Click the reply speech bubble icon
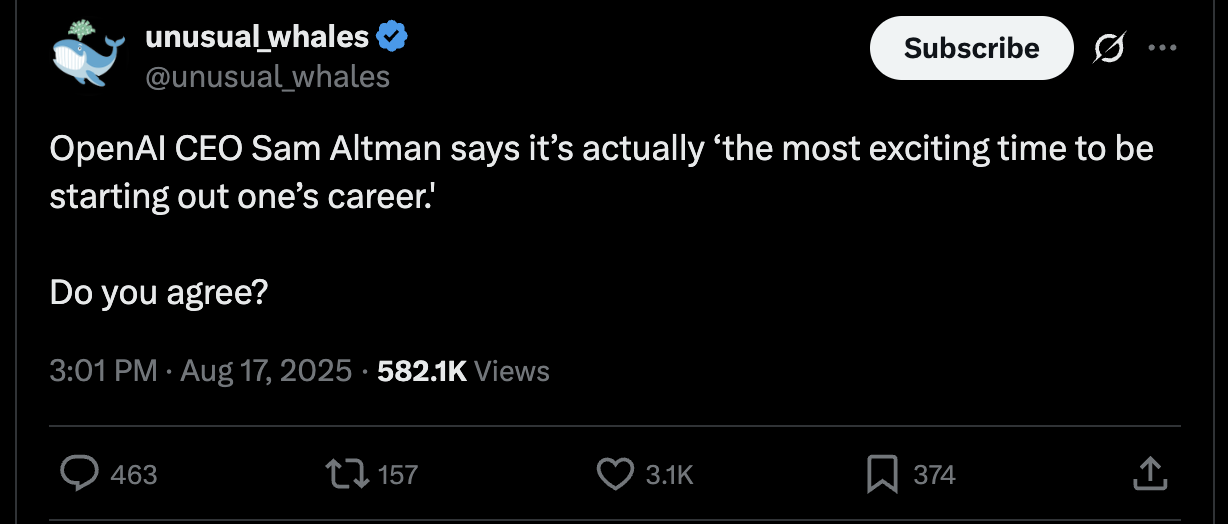Image resolution: width=1228 pixels, height=524 pixels. [81, 473]
